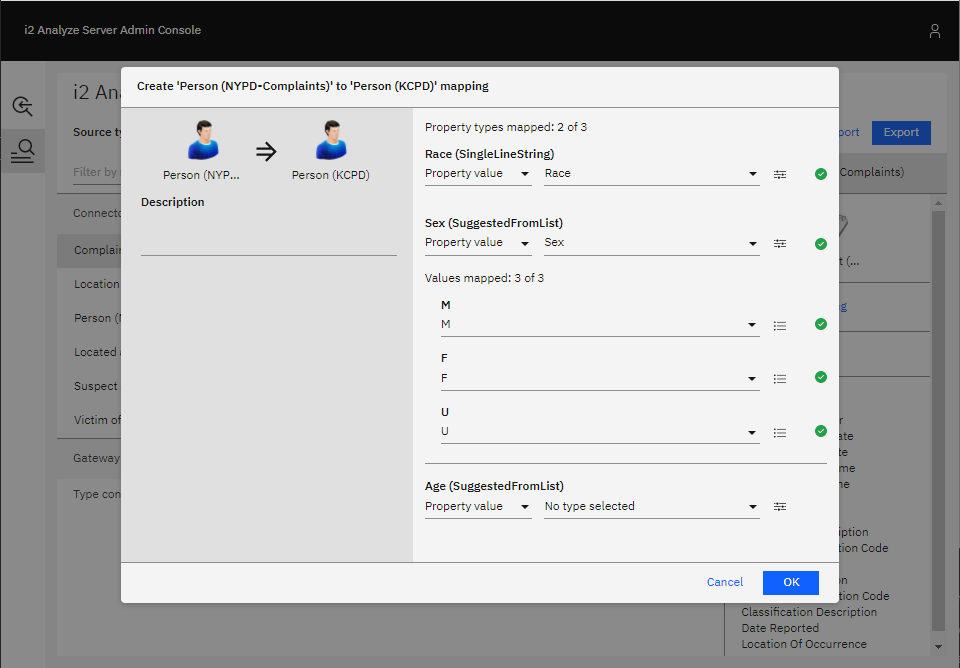
Task: Open Age 'No type selected' dropdown
Action: [651, 507]
